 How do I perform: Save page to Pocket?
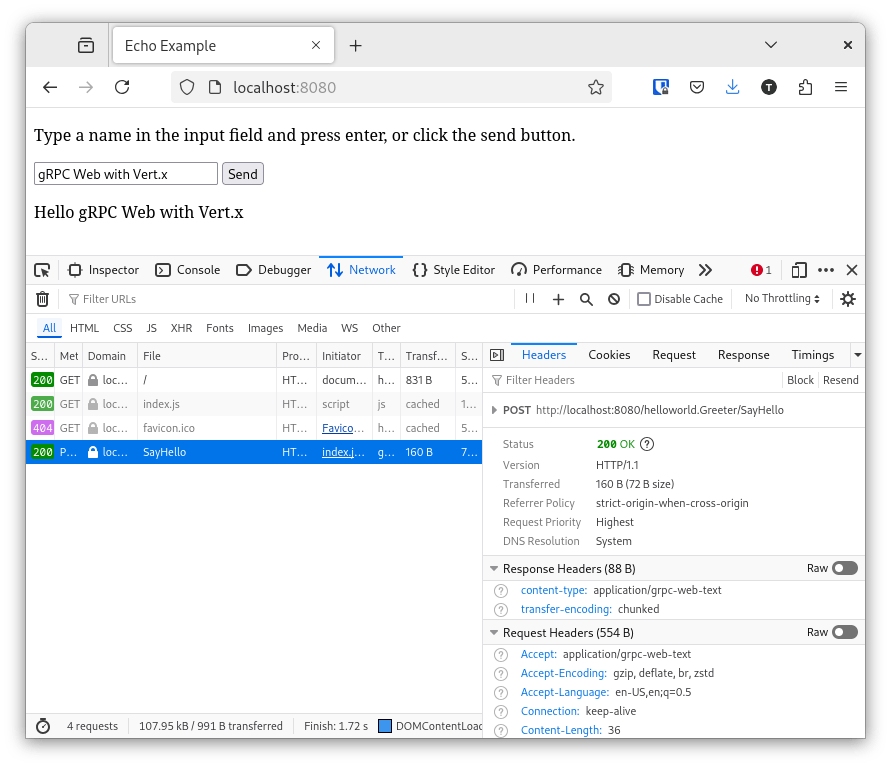tap(697, 87)
